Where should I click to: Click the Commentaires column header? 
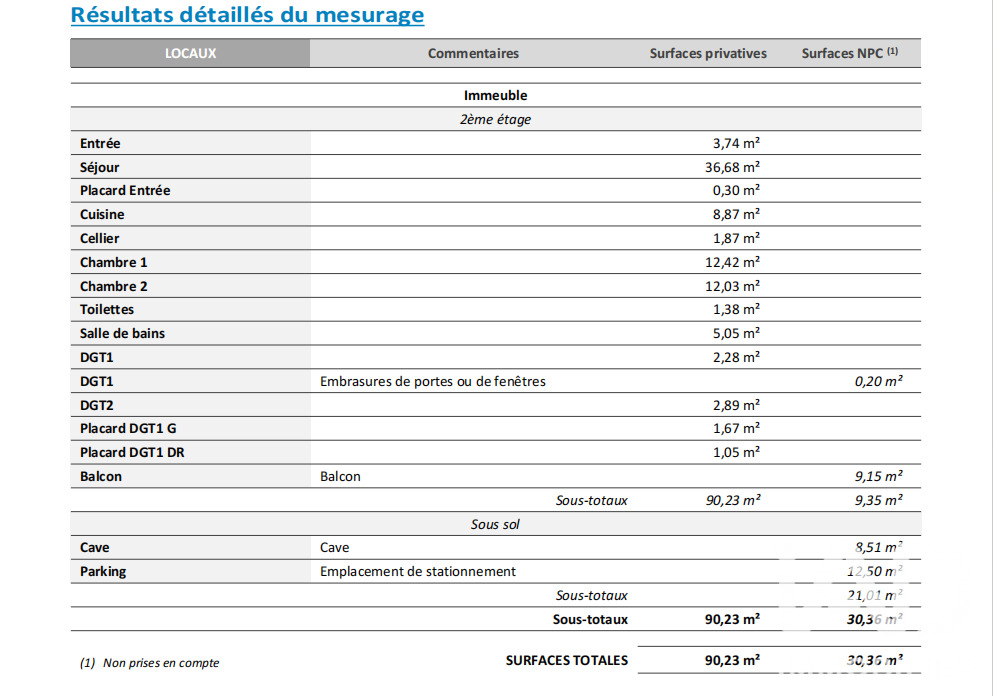(x=473, y=53)
